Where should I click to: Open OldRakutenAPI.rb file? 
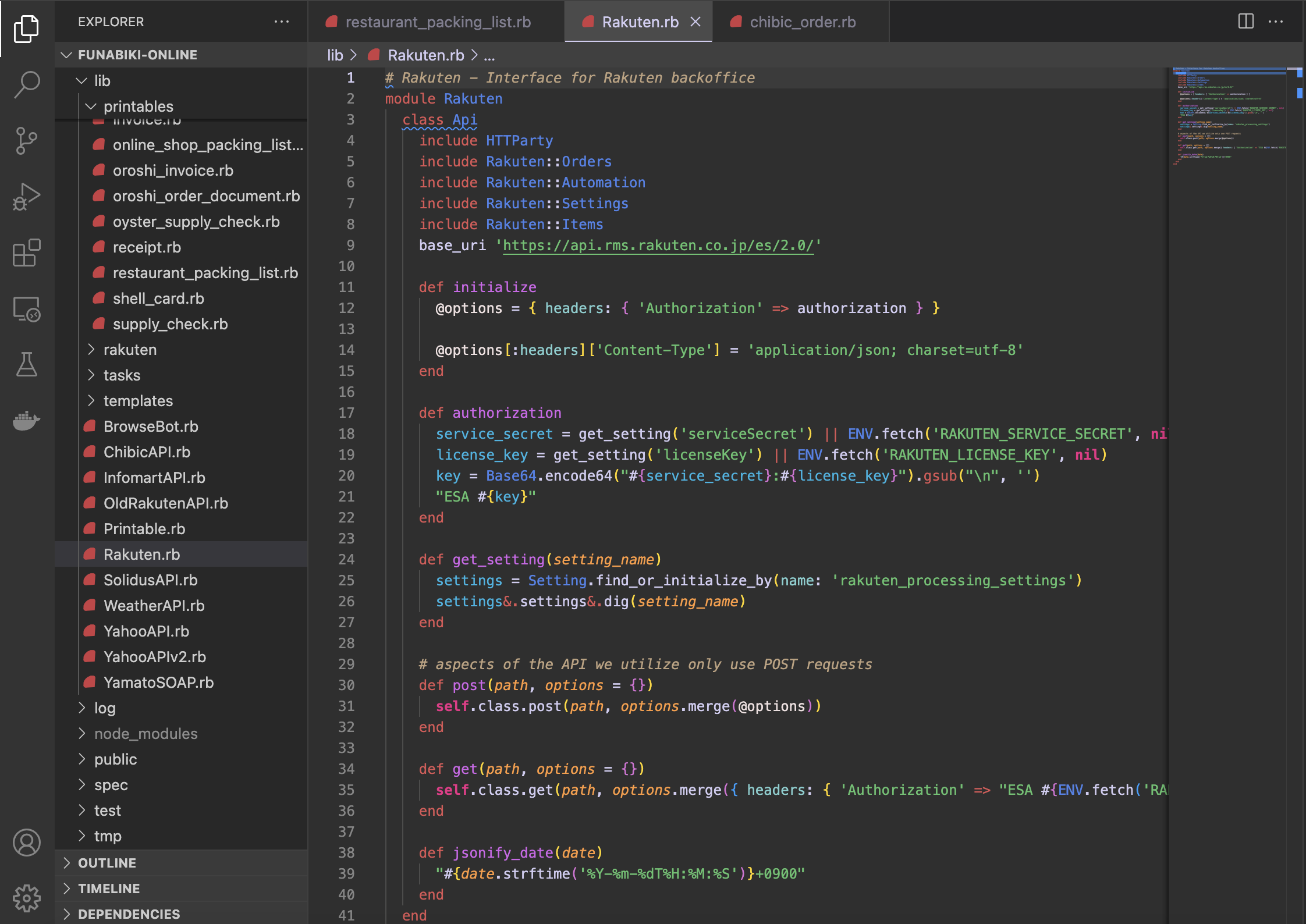pyautogui.click(x=181, y=503)
